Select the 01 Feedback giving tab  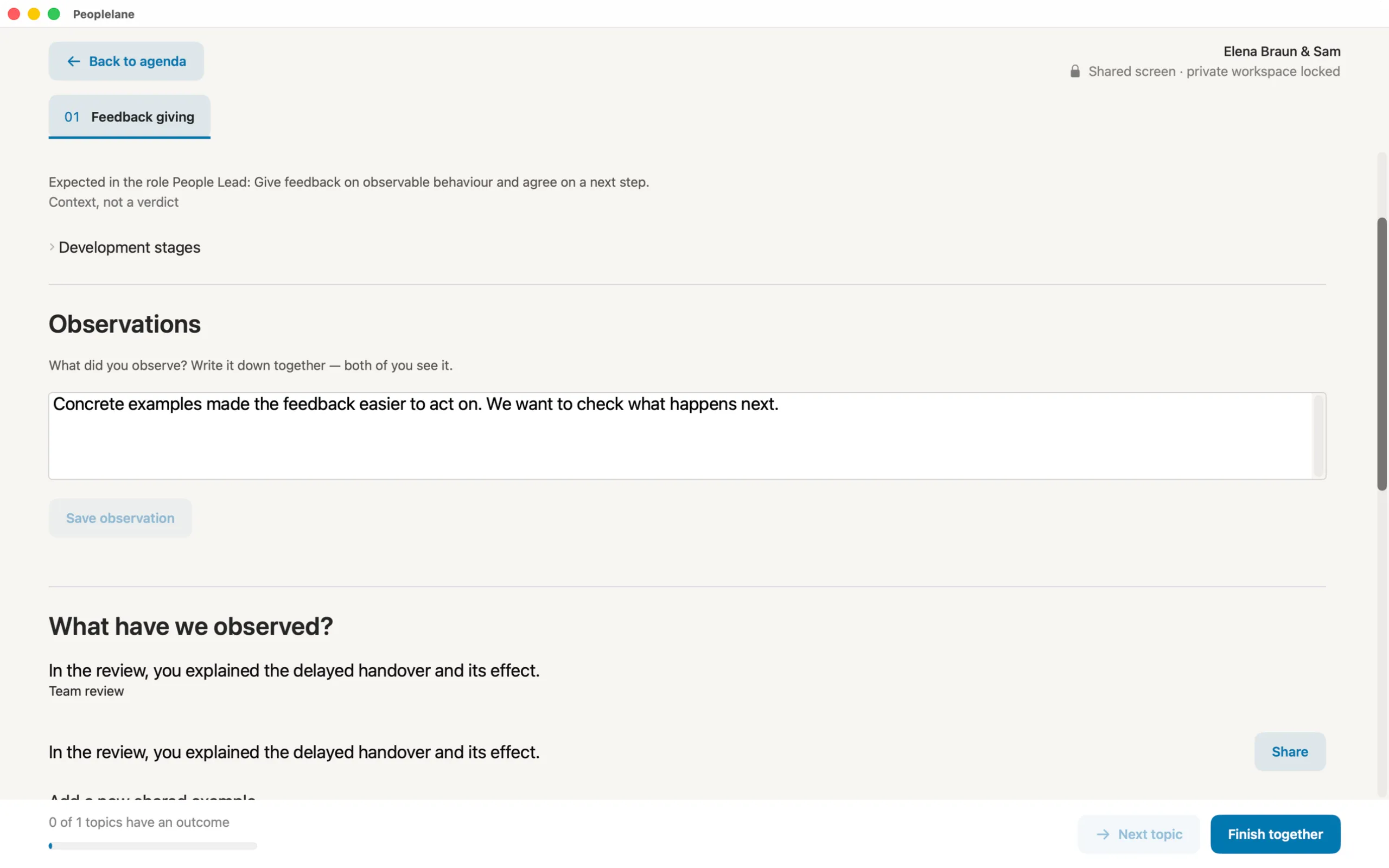click(129, 117)
